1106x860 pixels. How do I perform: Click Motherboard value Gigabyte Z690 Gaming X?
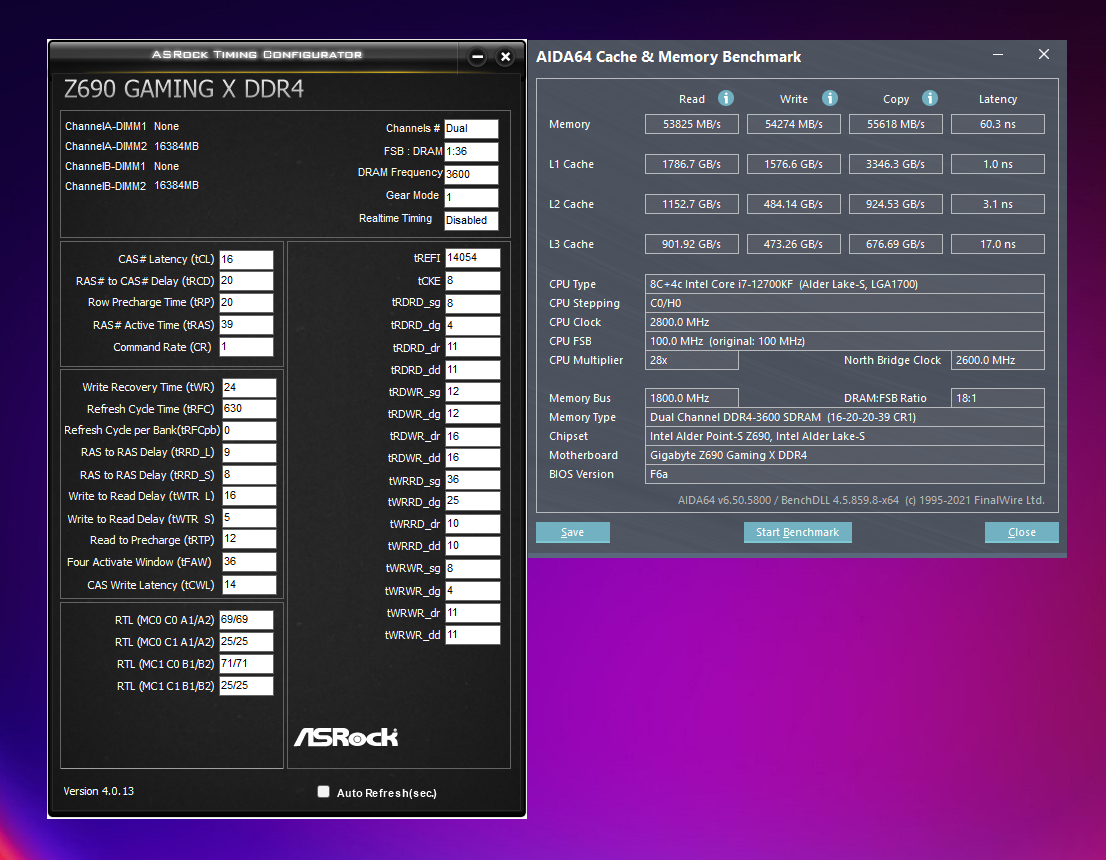click(x=844, y=455)
